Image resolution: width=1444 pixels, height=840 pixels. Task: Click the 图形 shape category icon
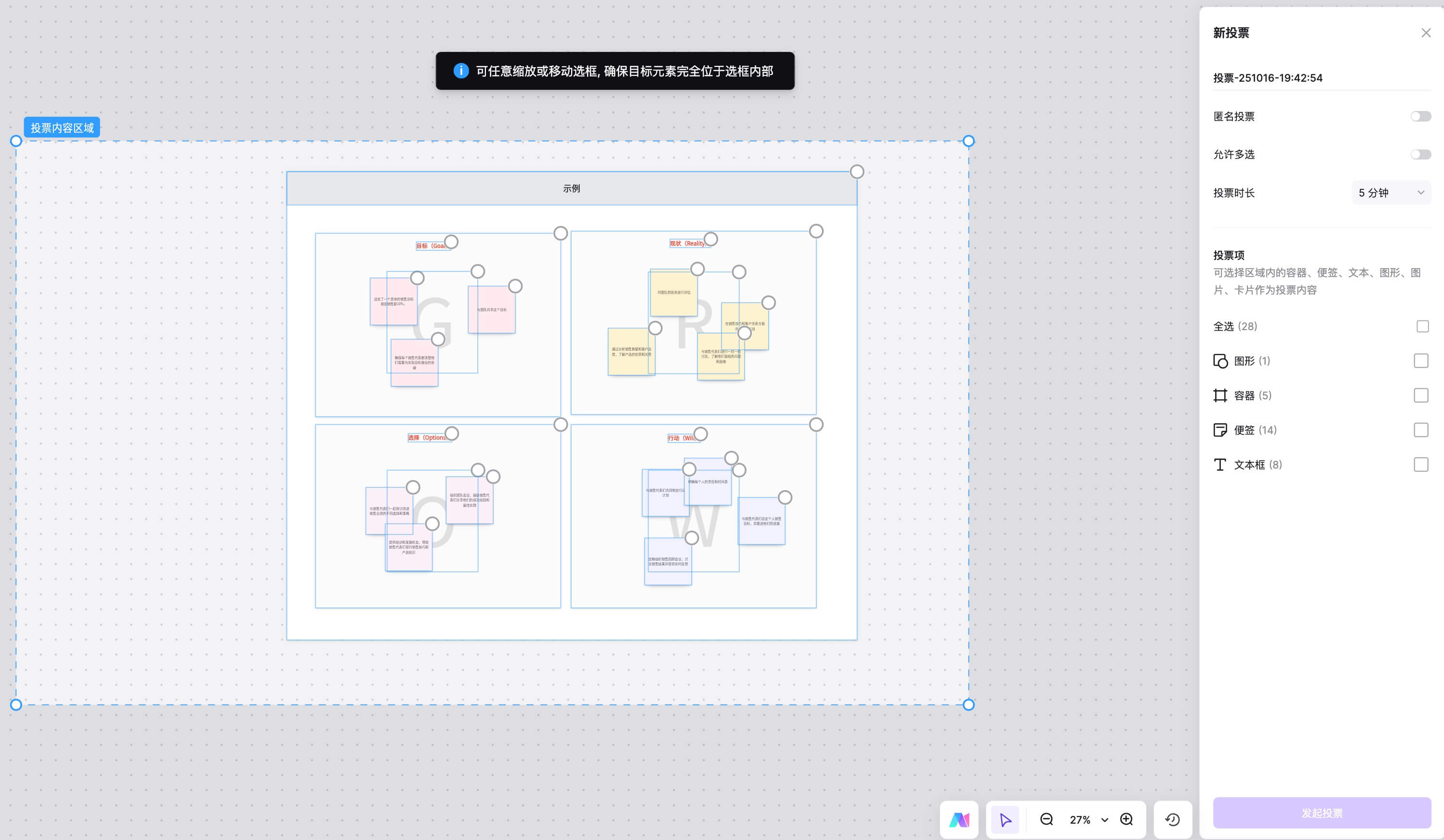pos(1220,361)
